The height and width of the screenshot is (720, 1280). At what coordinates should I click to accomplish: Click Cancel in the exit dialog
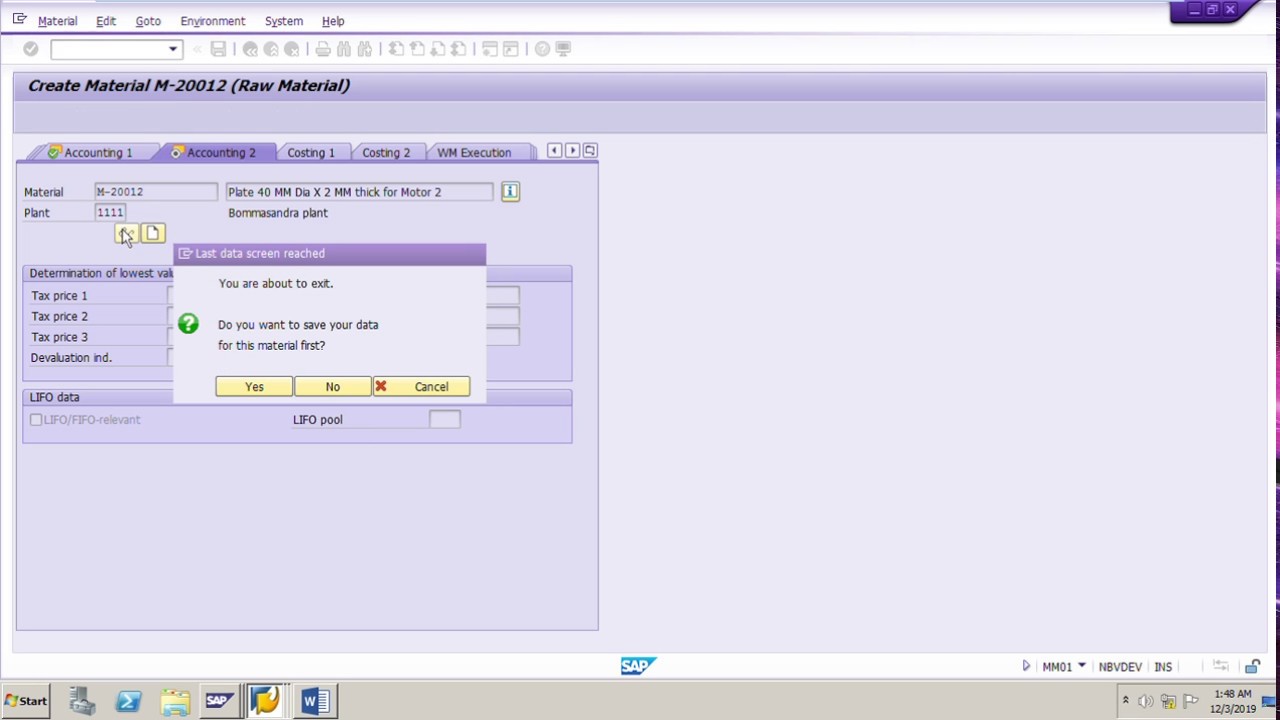tap(421, 387)
